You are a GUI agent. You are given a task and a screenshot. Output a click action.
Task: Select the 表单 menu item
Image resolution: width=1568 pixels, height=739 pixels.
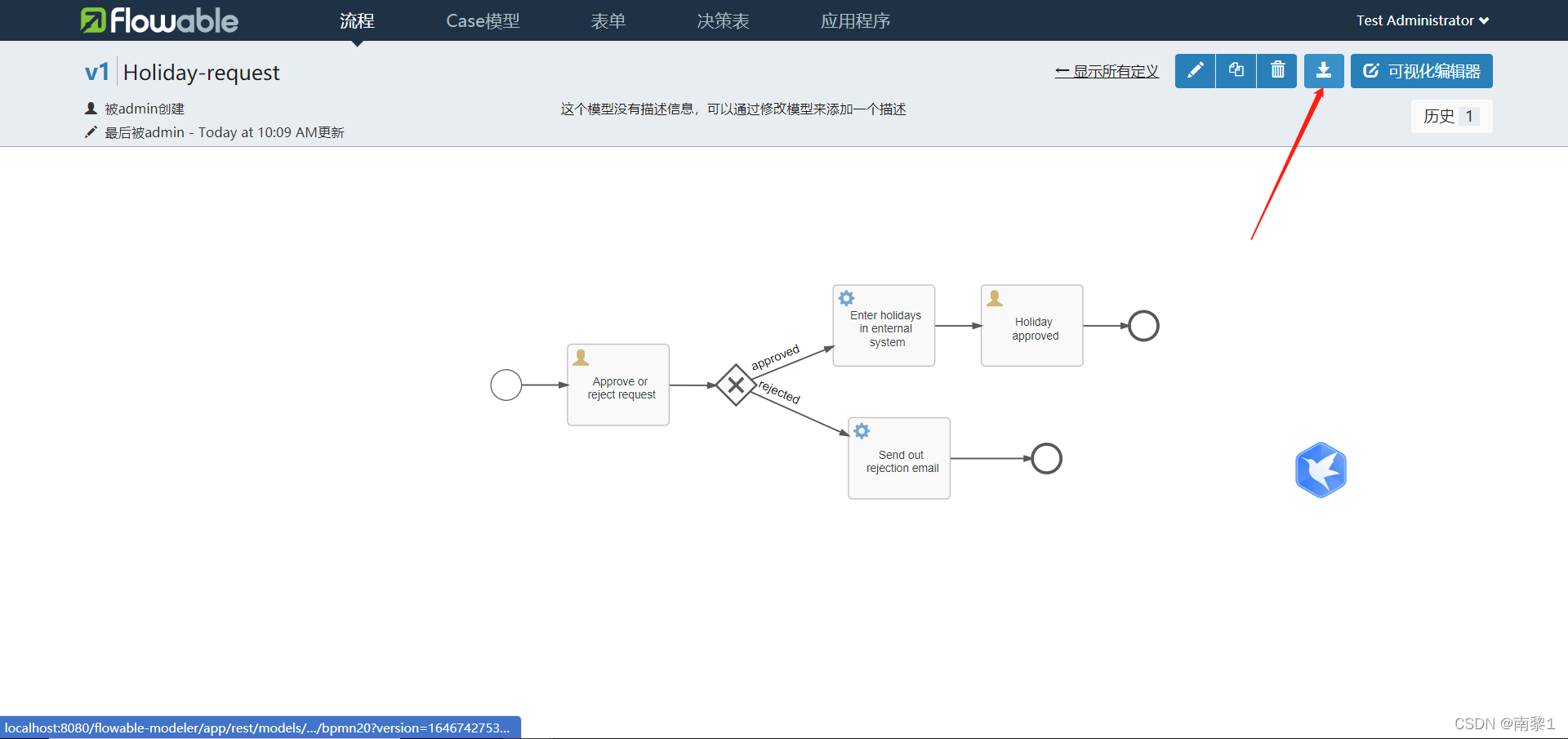pyautogui.click(x=608, y=20)
